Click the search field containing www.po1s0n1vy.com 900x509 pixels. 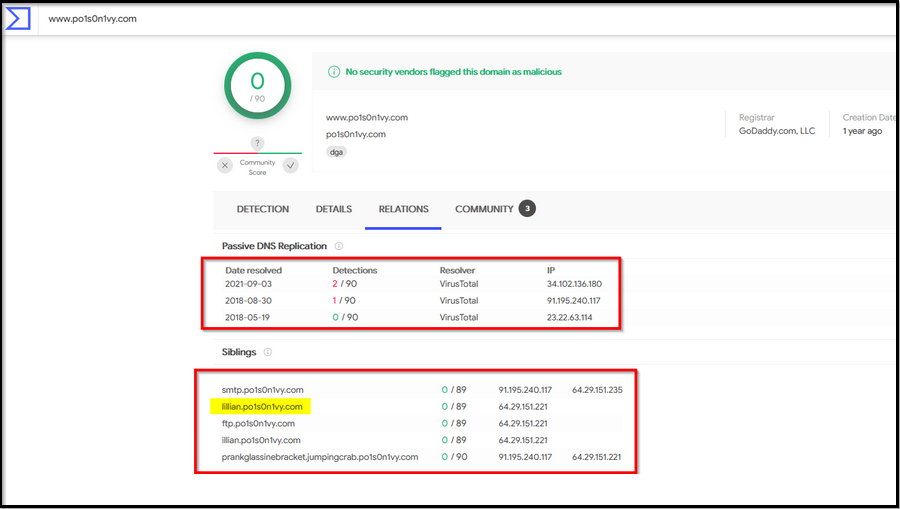468,18
